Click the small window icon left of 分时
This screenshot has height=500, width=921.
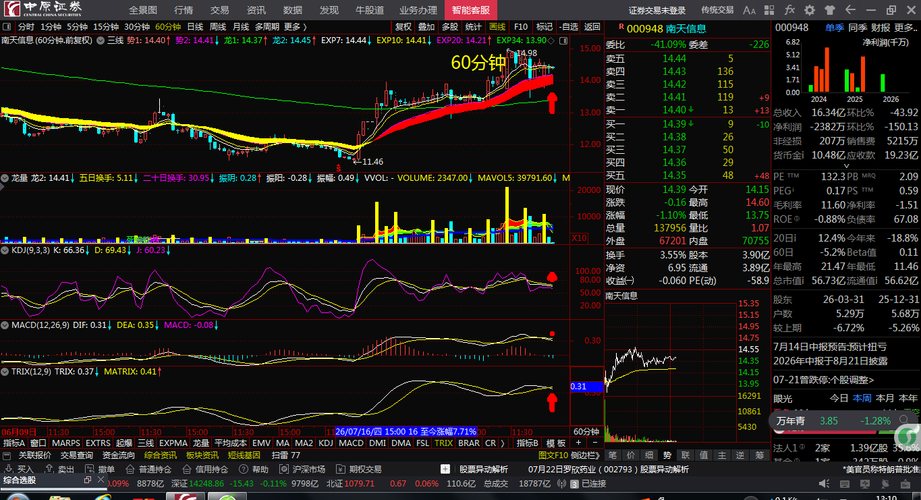(7, 27)
